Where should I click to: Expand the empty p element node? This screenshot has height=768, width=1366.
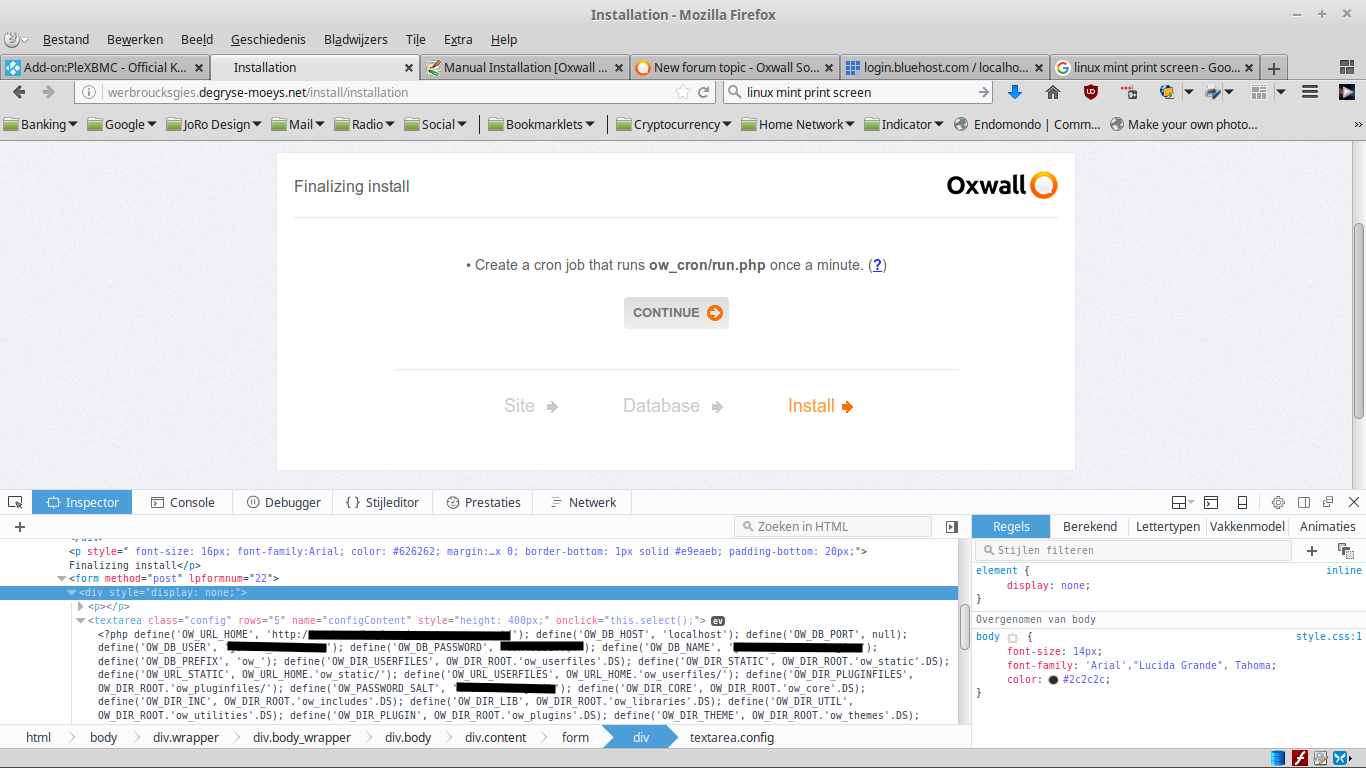(x=81, y=606)
